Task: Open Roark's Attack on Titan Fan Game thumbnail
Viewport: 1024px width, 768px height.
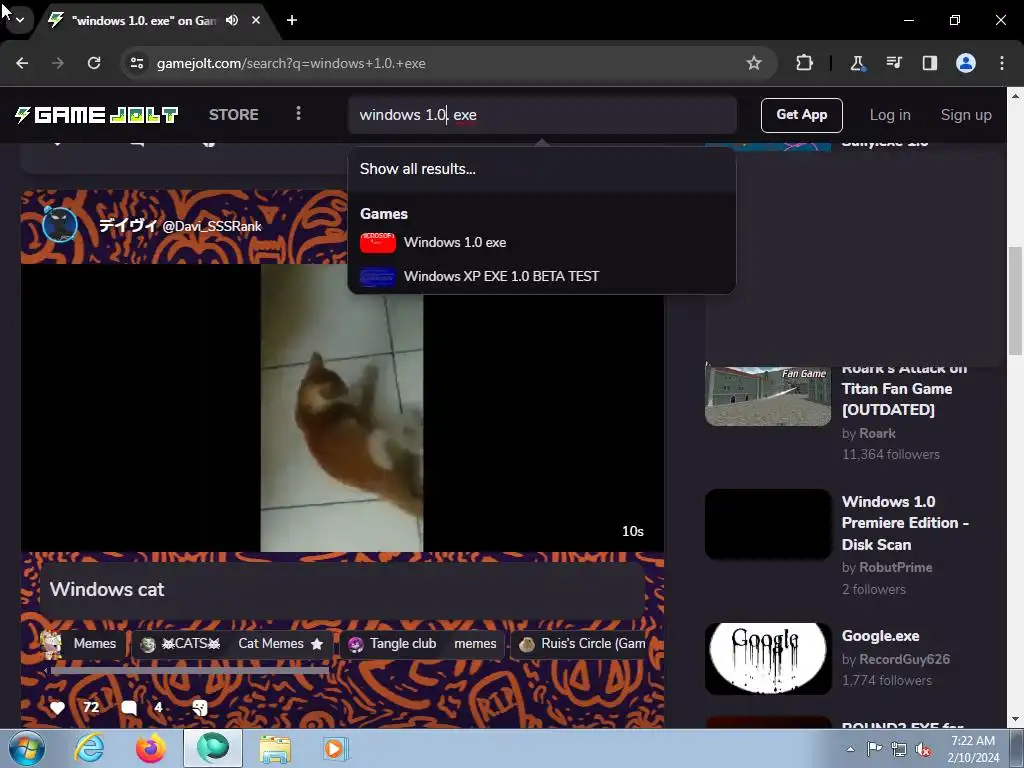Action: 768,396
